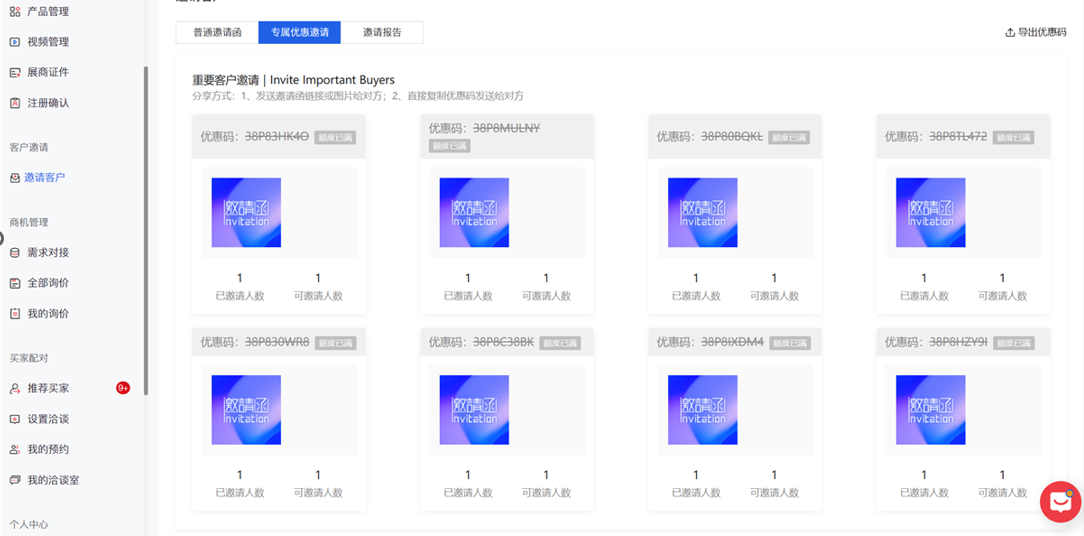The height and width of the screenshot is (536, 1084).
Task: Open 我的询价 in the sidebar
Action: click(48, 314)
